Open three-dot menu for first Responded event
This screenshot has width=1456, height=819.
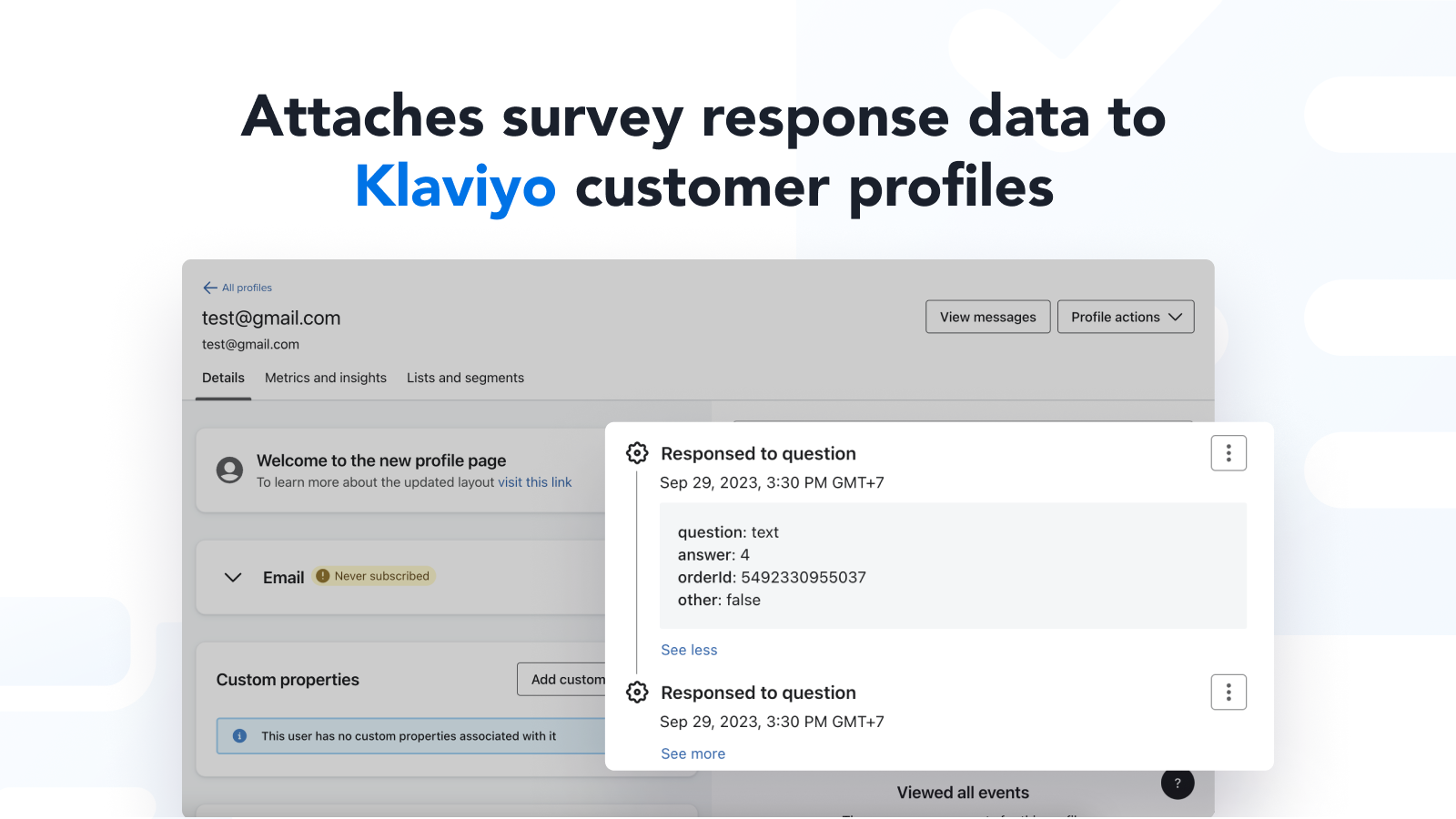1228,453
